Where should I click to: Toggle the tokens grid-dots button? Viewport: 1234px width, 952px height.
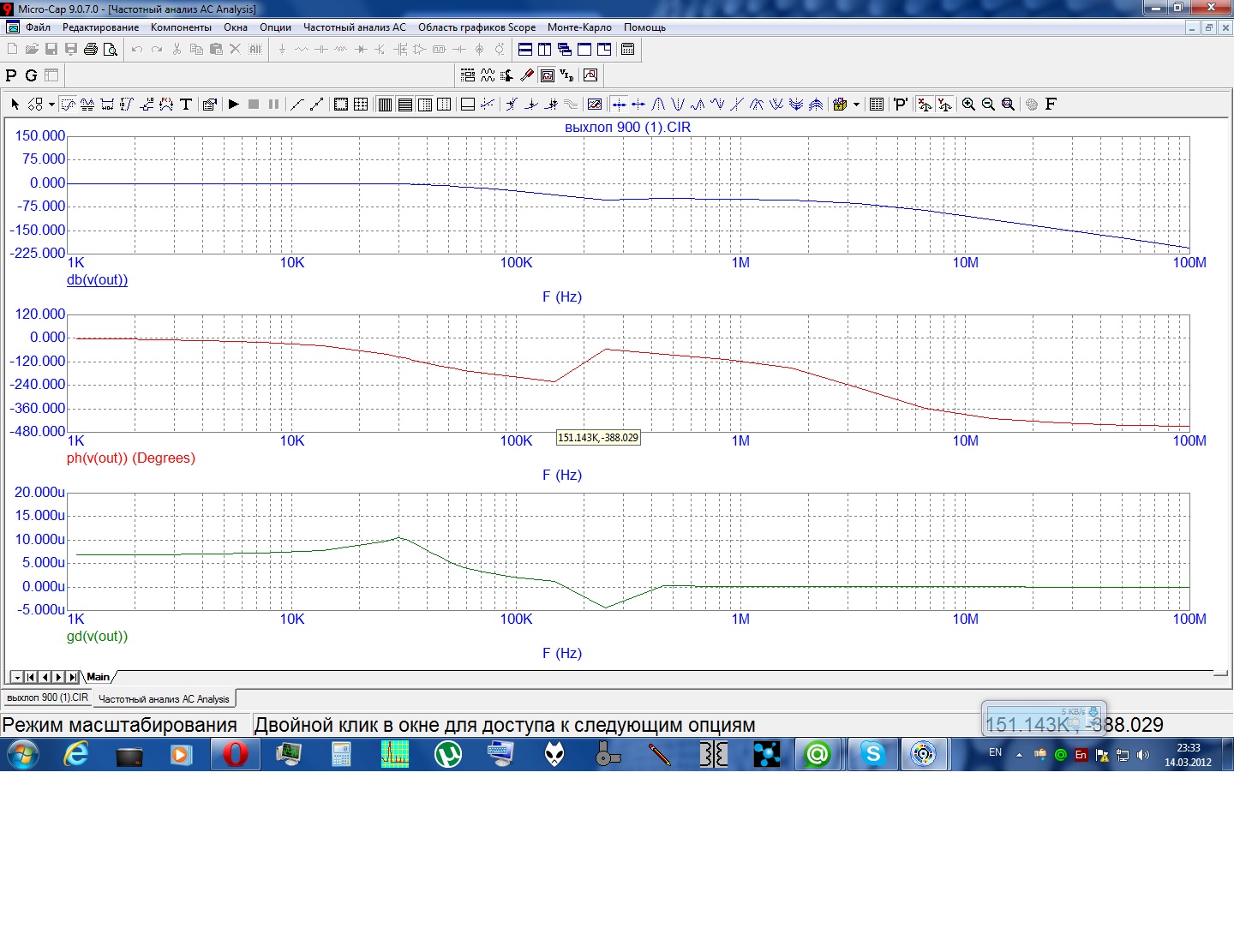(x=361, y=105)
